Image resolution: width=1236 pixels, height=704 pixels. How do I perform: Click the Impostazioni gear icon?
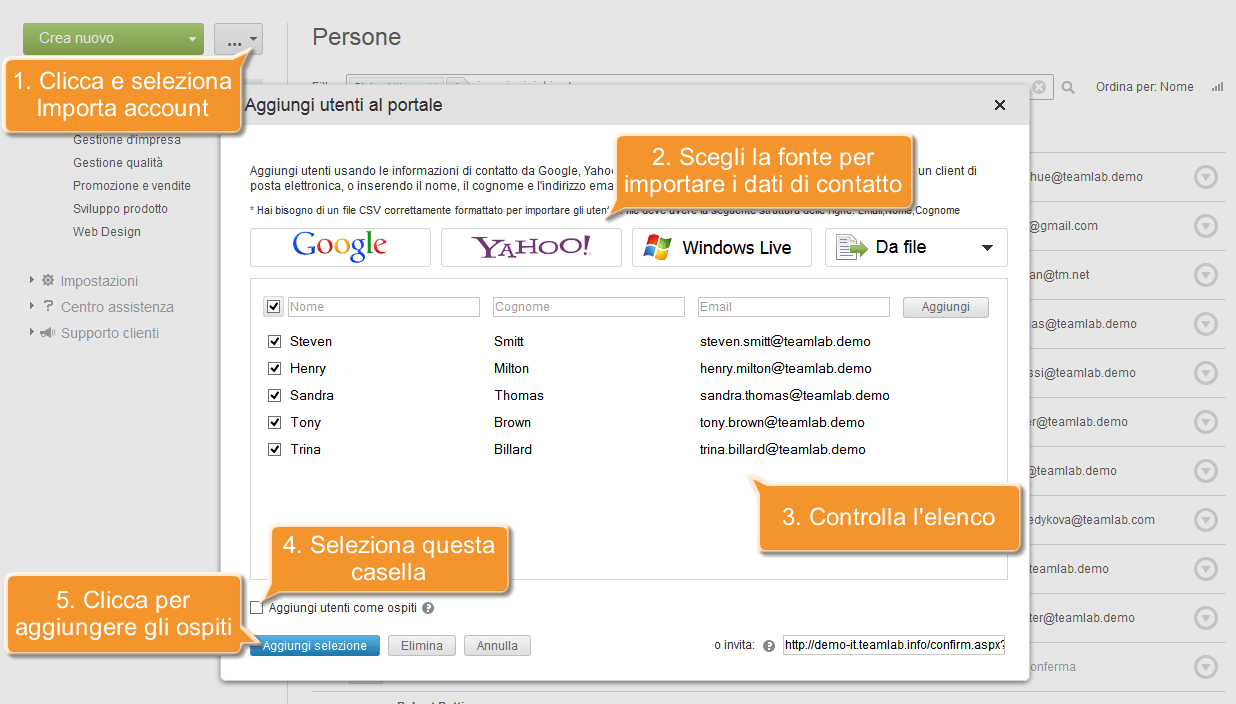pos(48,280)
